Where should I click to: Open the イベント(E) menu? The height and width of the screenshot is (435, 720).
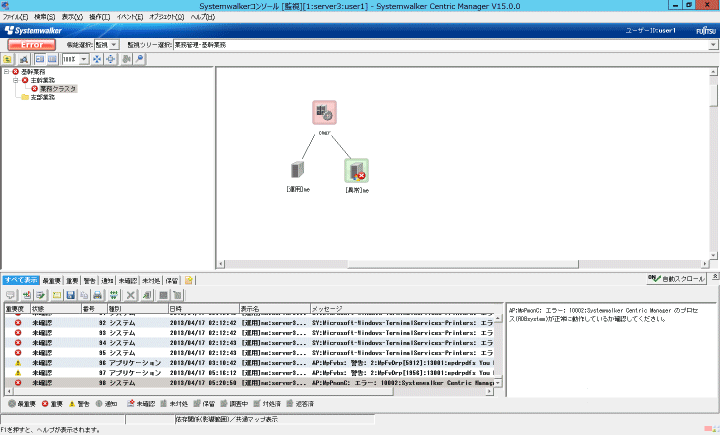(x=129, y=18)
